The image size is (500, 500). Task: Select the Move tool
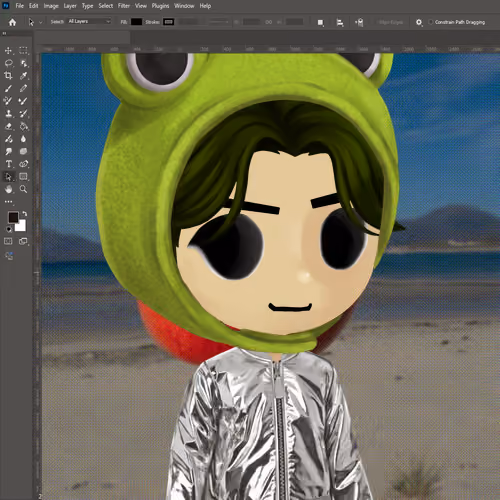(x=8, y=51)
